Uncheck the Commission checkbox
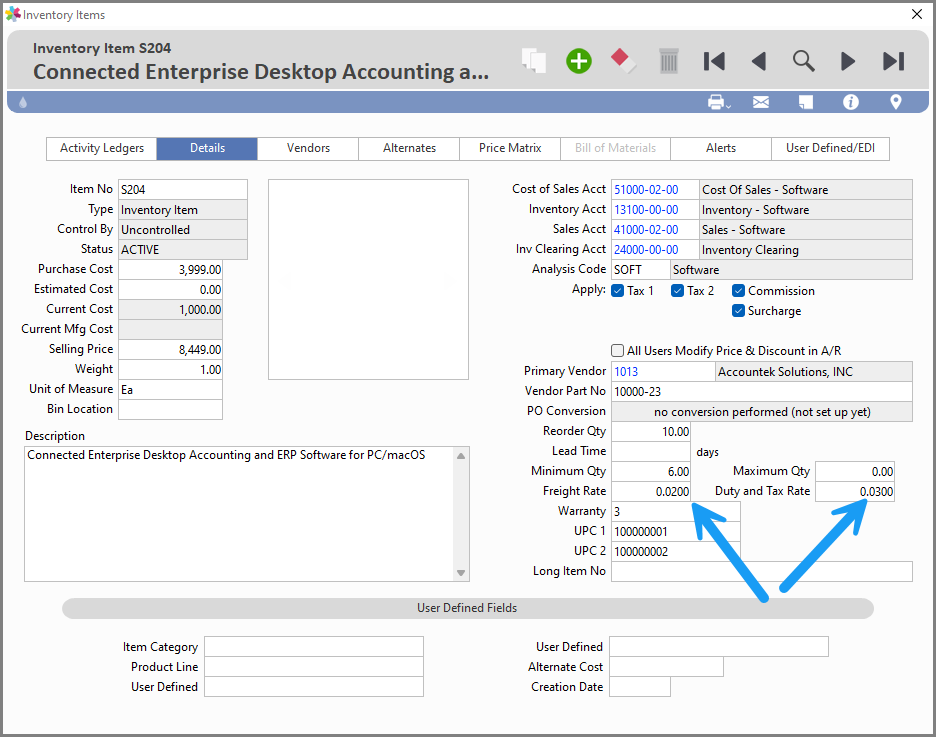The height and width of the screenshot is (737, 936). coord(738,291)
